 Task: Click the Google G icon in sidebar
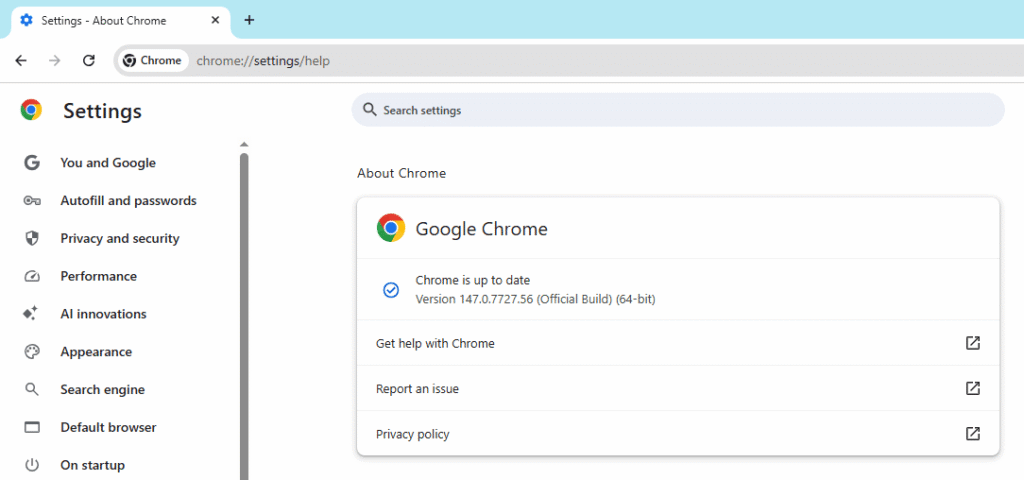coord(32,163)
